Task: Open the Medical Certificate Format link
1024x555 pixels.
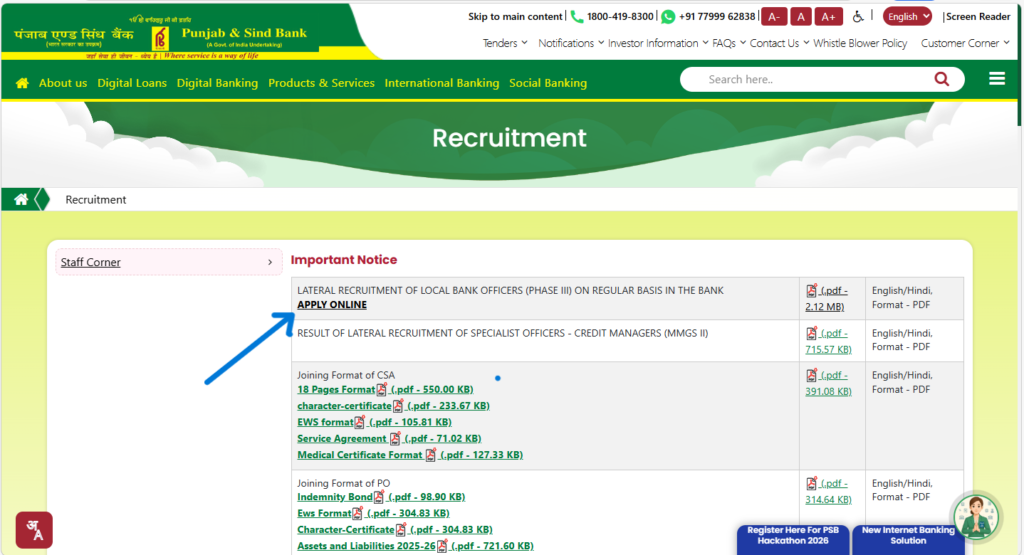Action: point(360,455)
